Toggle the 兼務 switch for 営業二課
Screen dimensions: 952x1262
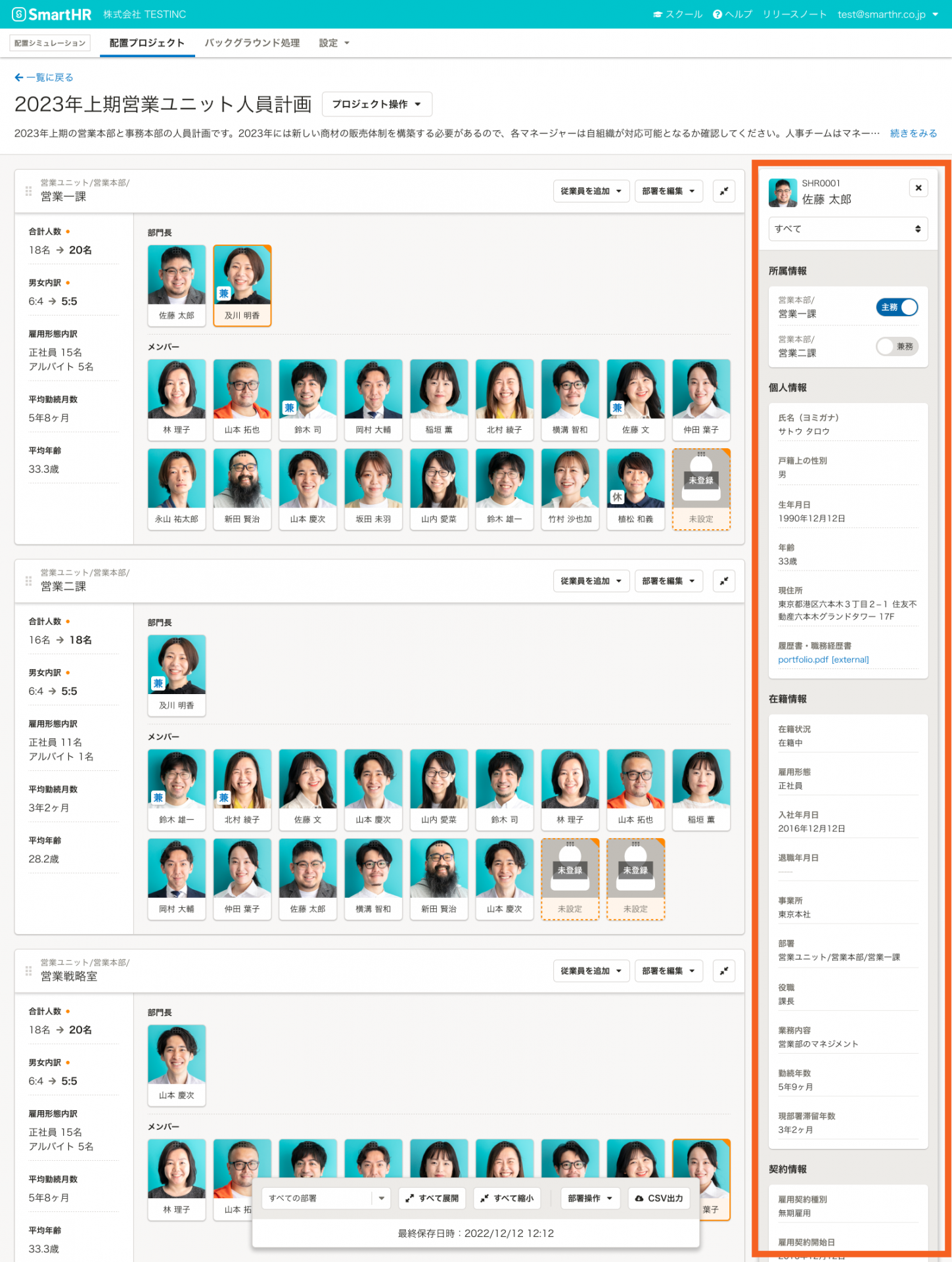click(x=897, y=346)
